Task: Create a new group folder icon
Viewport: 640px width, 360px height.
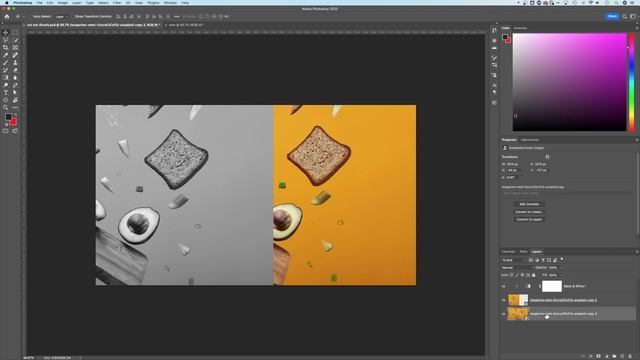Action: tap(614, 356)
